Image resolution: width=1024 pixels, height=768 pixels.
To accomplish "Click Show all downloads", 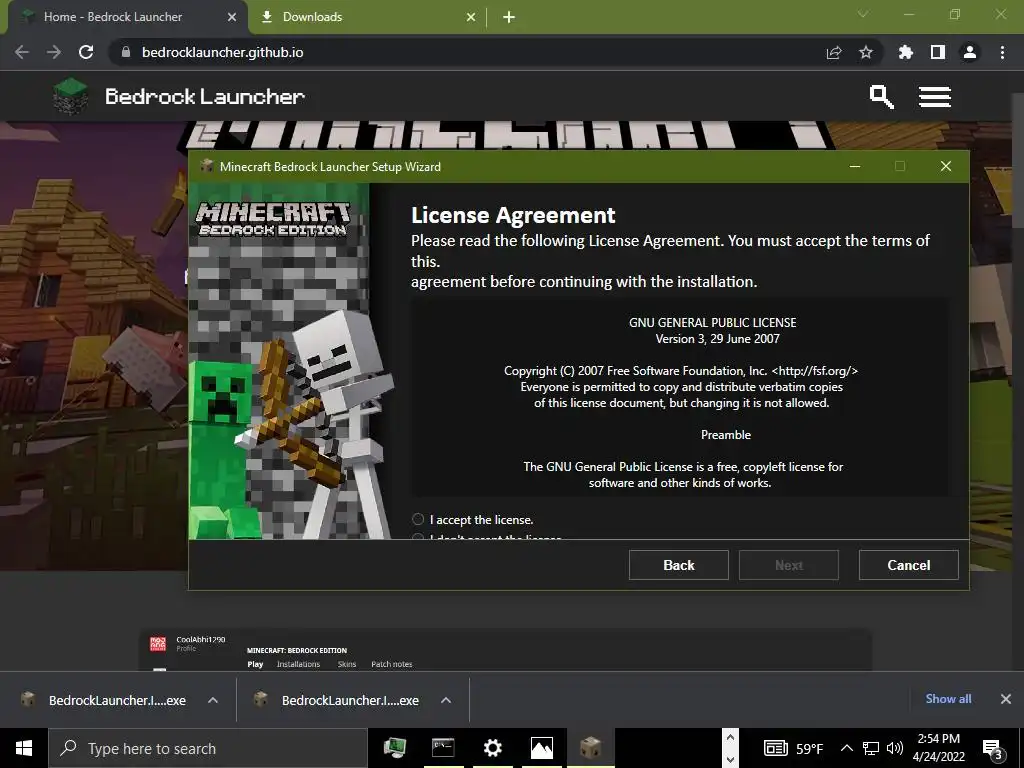I will click(948, 699).
